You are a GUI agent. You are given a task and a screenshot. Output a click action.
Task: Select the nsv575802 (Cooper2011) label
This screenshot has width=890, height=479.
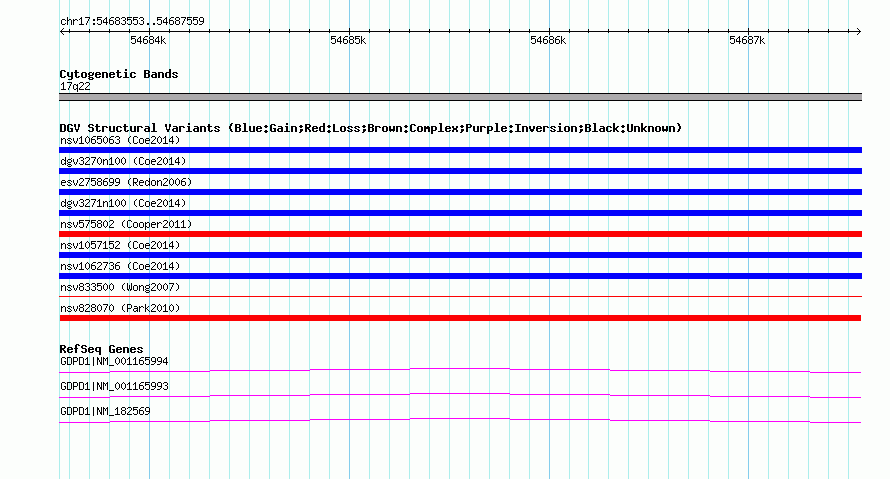click(x=126, y=224)
